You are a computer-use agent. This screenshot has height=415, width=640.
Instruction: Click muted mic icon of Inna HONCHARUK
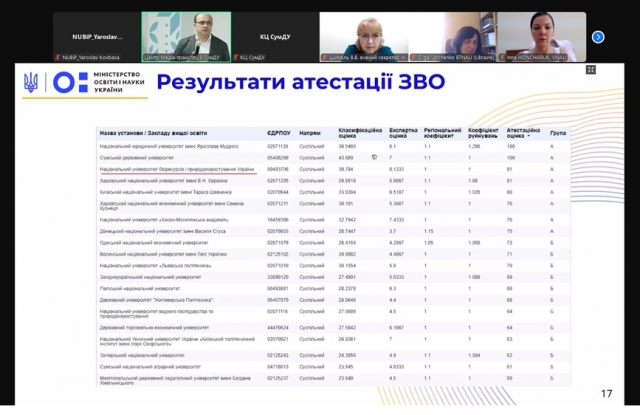pyautogui.click(x=502, y=58)
